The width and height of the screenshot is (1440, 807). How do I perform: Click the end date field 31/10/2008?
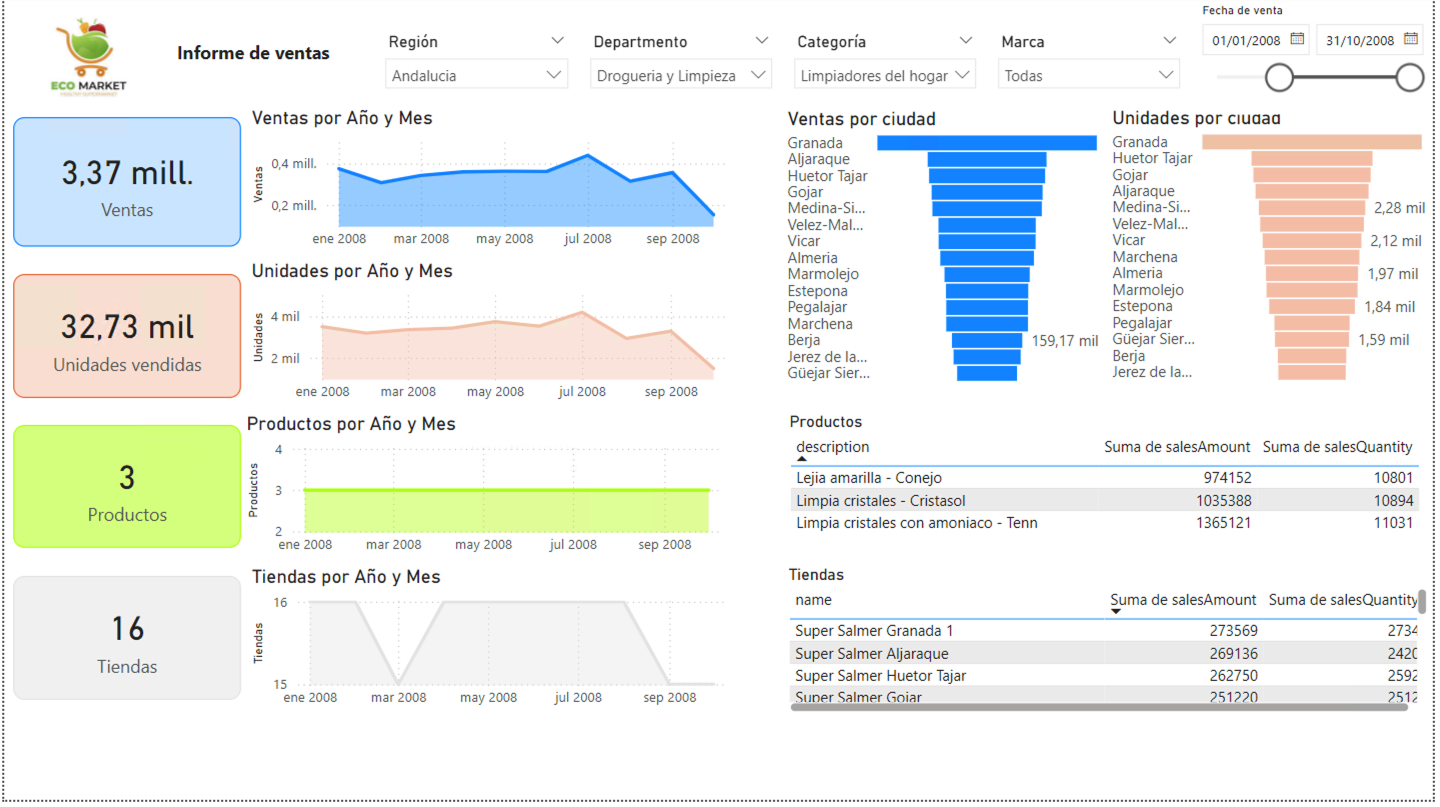point(1360,41)
